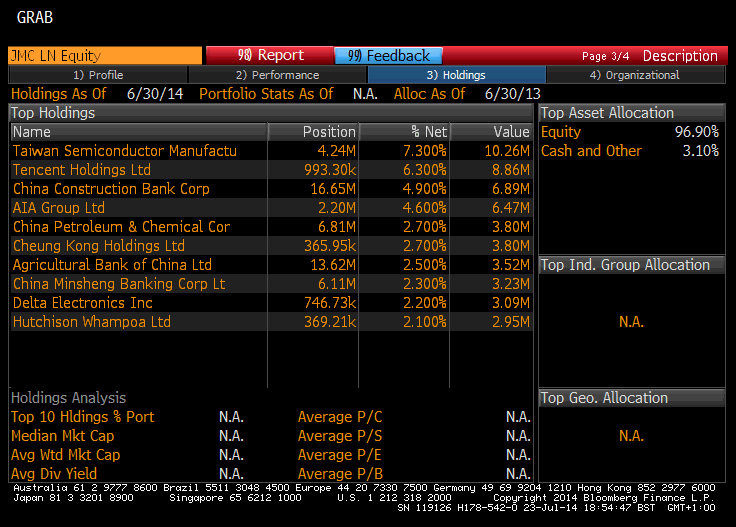The image size is (736, 527).
Task: Click the Value column header
Action: click(491, 132)
